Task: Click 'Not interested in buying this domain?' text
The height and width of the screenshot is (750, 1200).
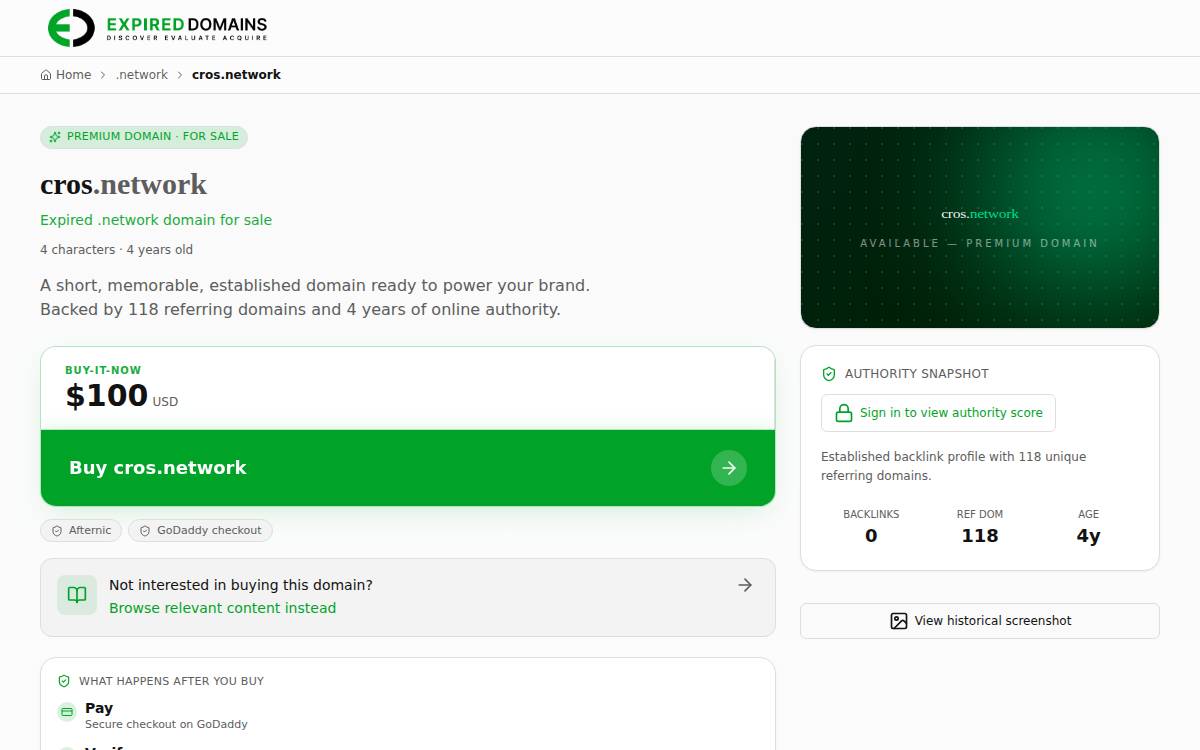Action: (x=241, y=585)
